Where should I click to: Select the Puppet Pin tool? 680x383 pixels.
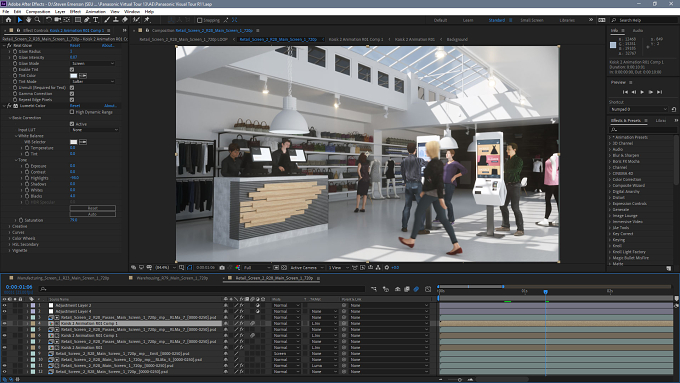pyautogui.click(x=147, y=20)
